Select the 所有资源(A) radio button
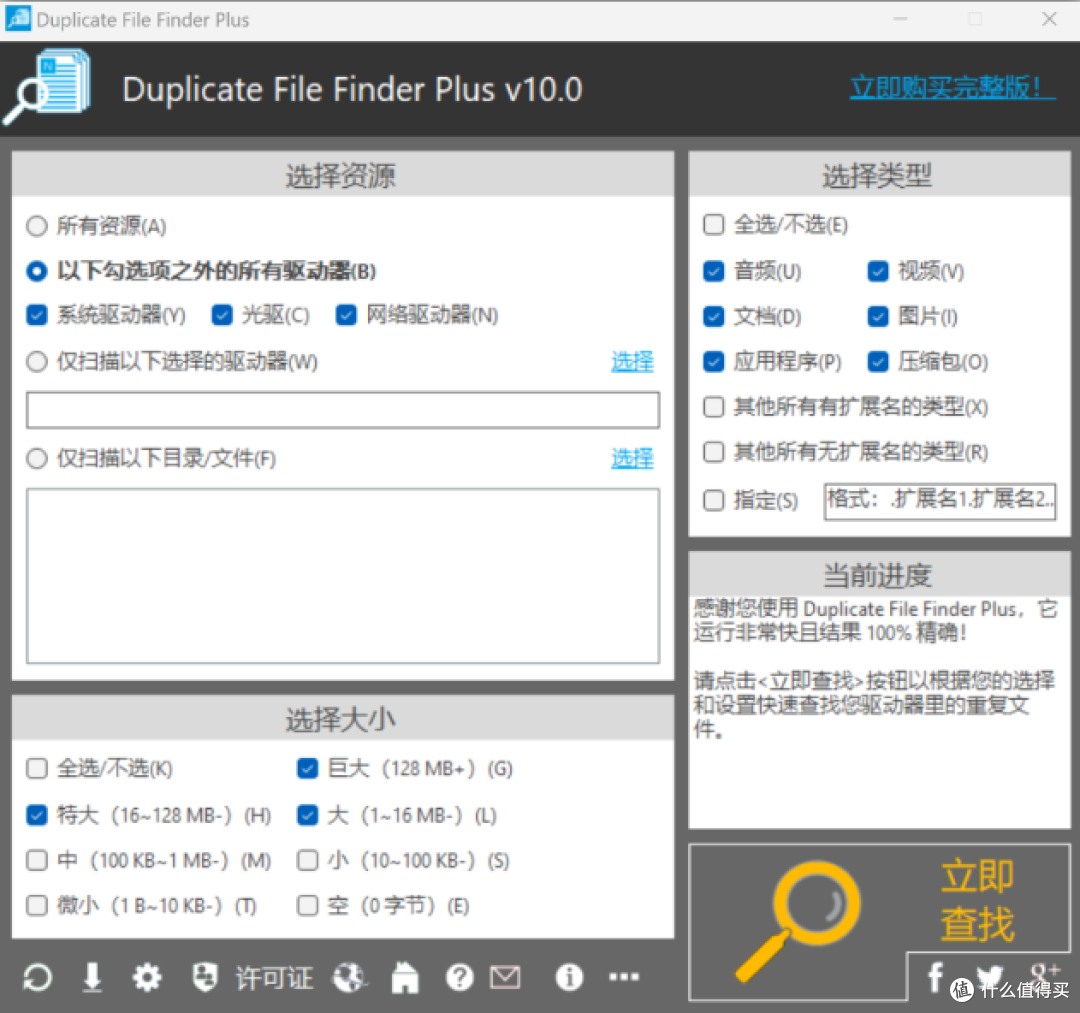This screenshot has width=1080, height=1013. coord(36,225)
